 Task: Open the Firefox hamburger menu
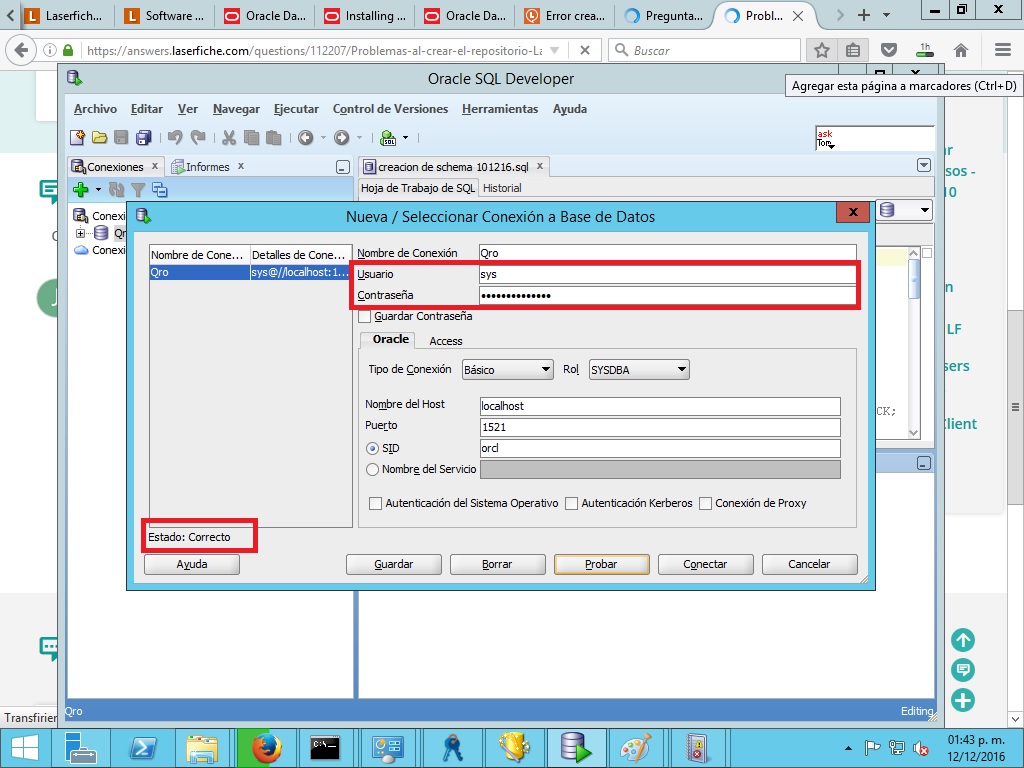1003,50
